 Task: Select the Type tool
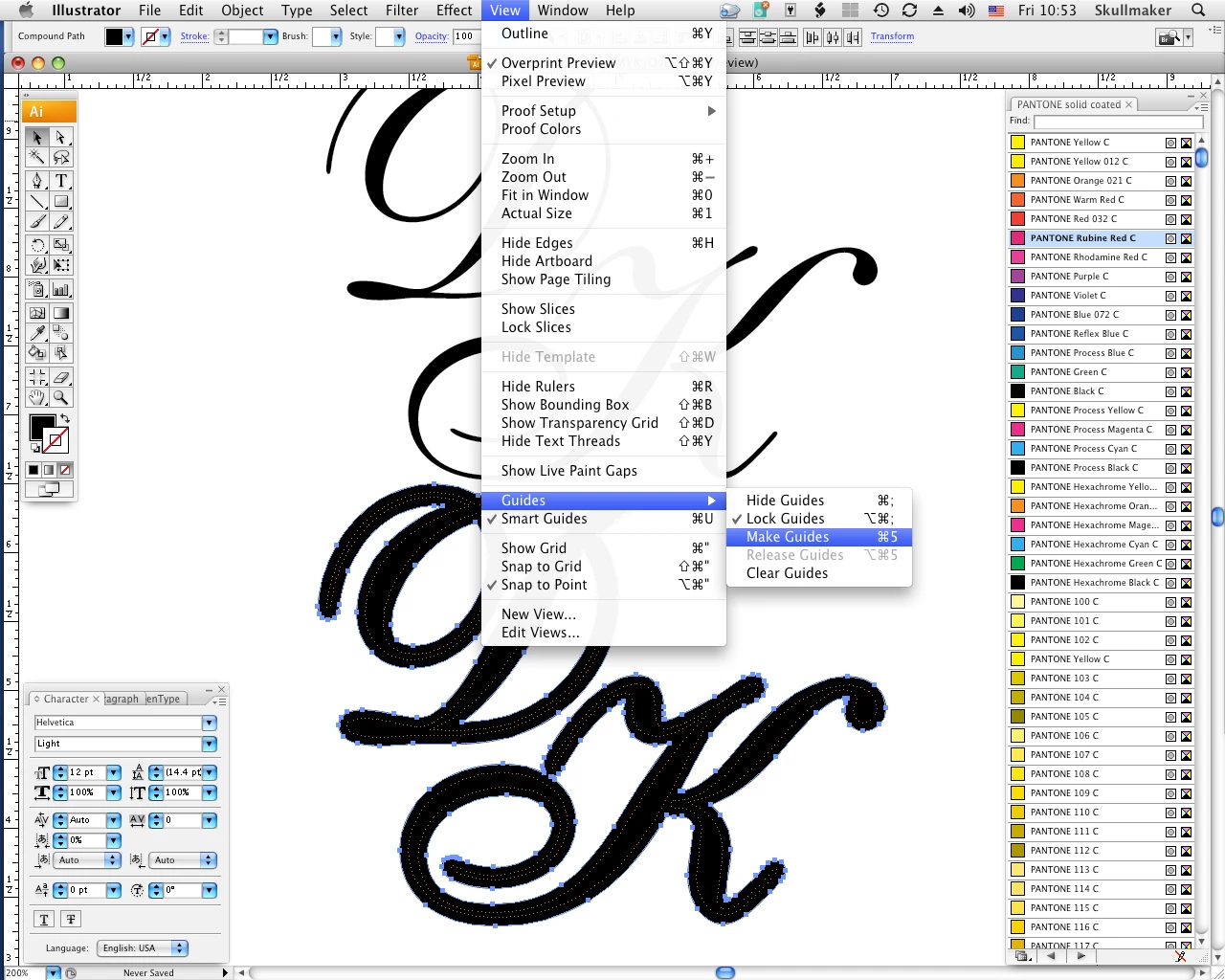tap(61, 181)
